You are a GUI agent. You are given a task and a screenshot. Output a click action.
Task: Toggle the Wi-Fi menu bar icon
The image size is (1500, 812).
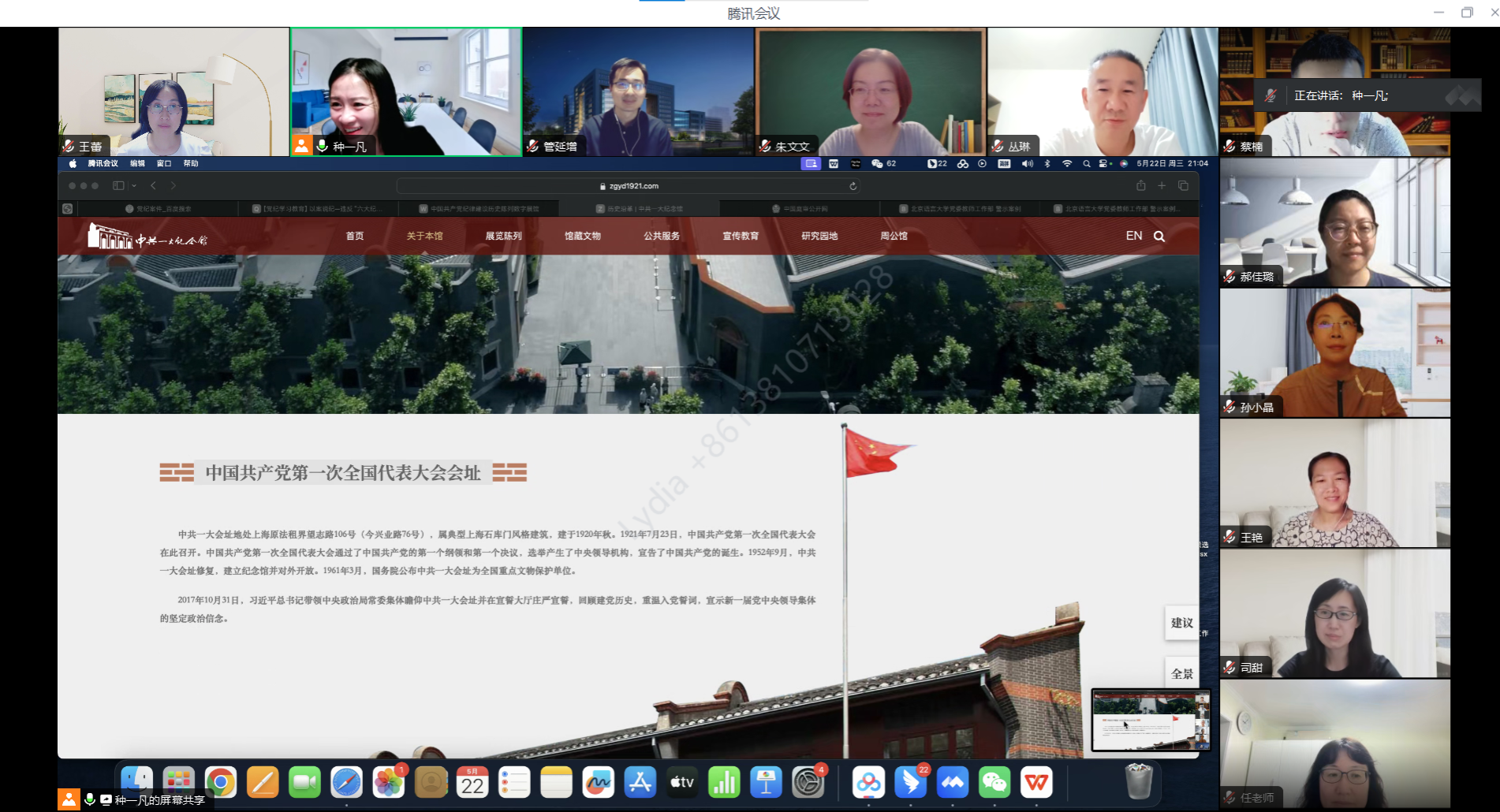pos(1067,164)
